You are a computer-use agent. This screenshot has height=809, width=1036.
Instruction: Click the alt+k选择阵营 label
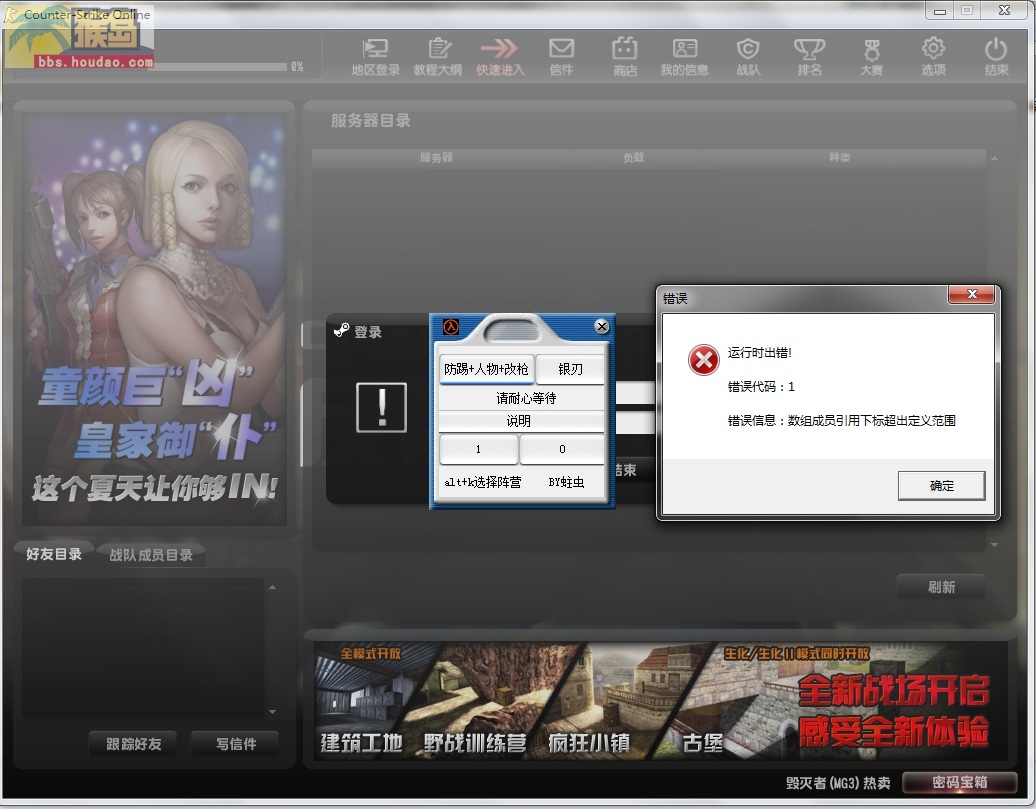click(482, 482)
